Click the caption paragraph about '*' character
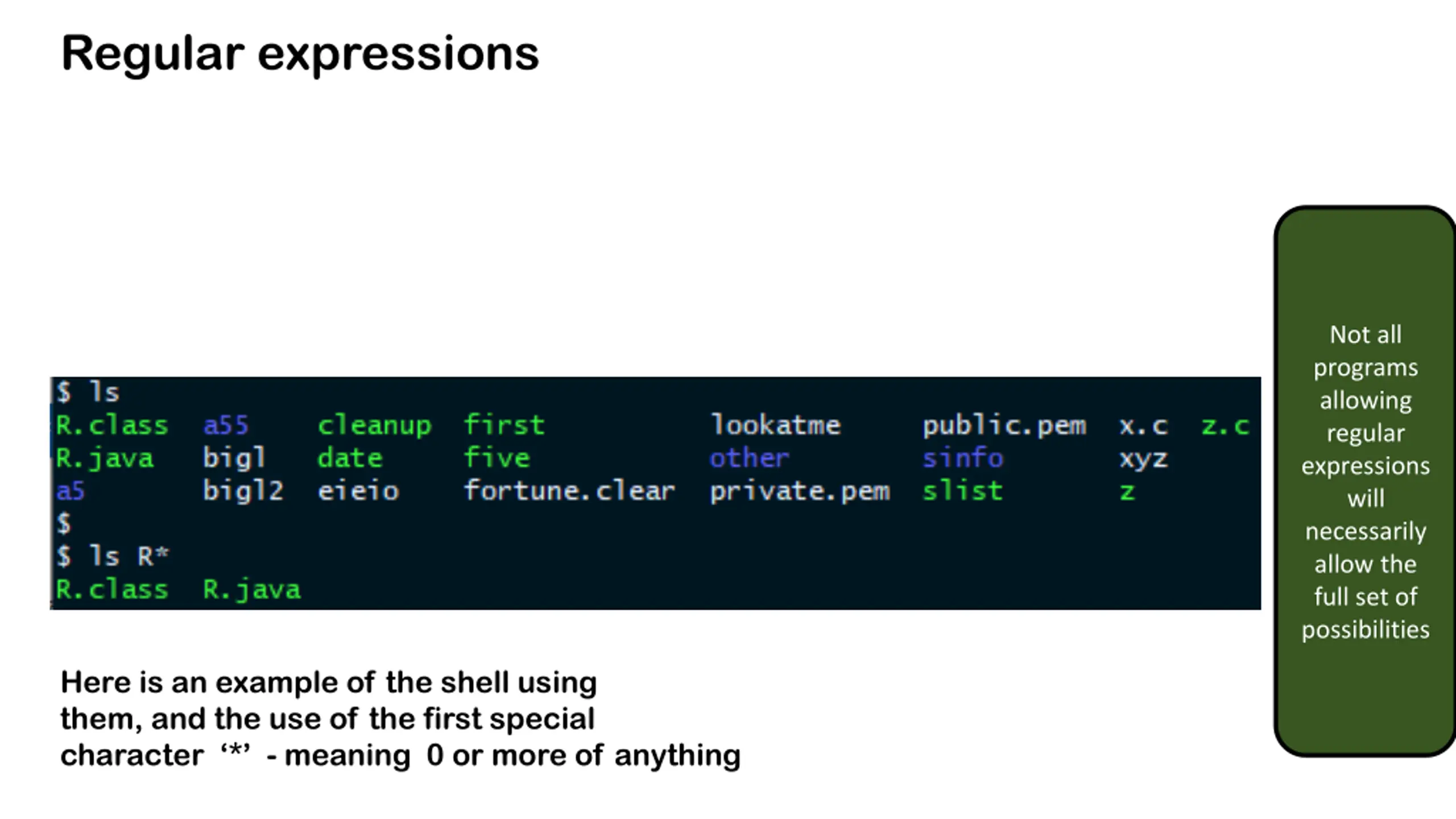The image size is (1456, 819). pos(400,719)
